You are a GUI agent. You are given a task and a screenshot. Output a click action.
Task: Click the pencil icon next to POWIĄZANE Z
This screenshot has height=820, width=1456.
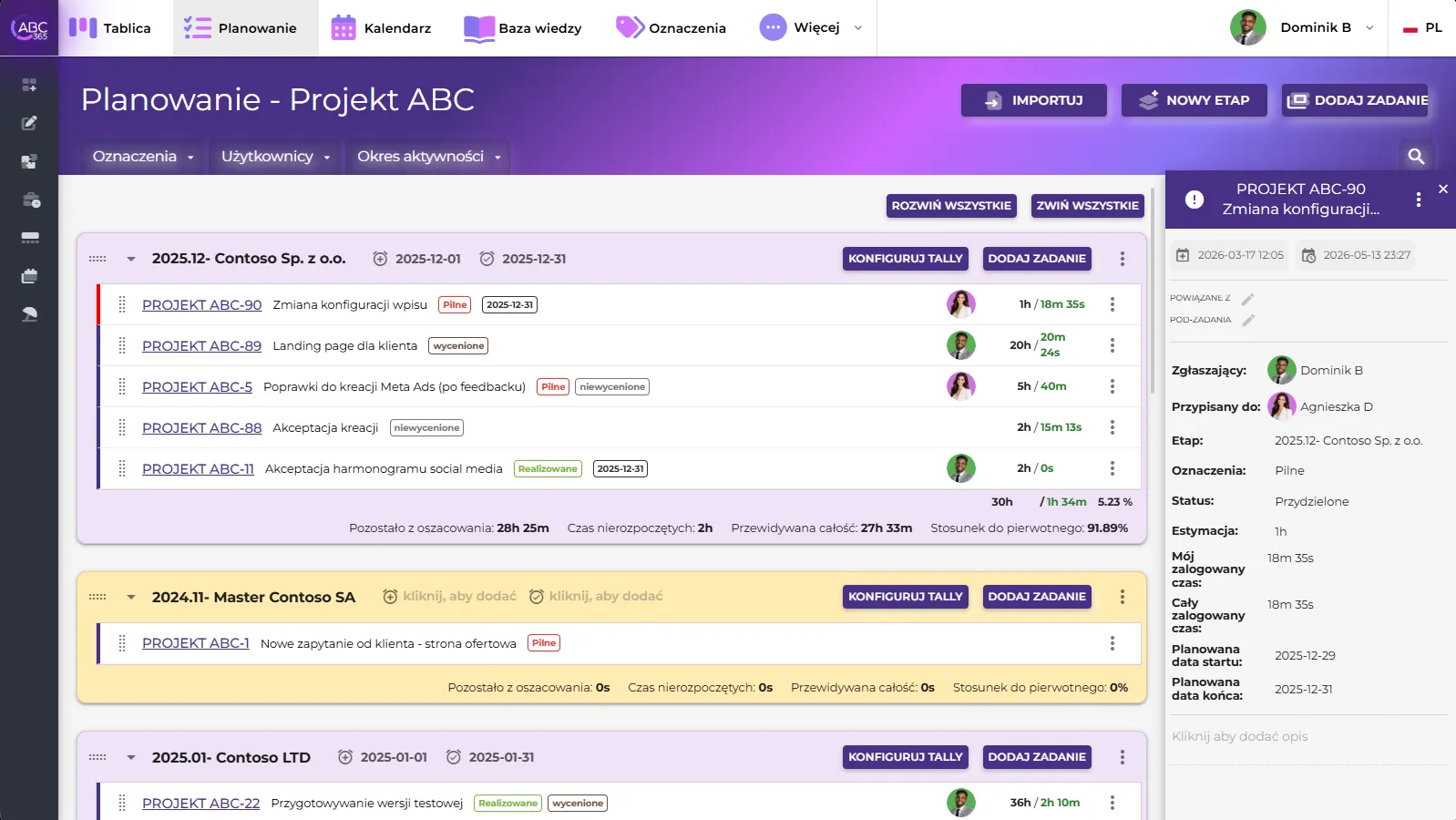click(1248, 299)
